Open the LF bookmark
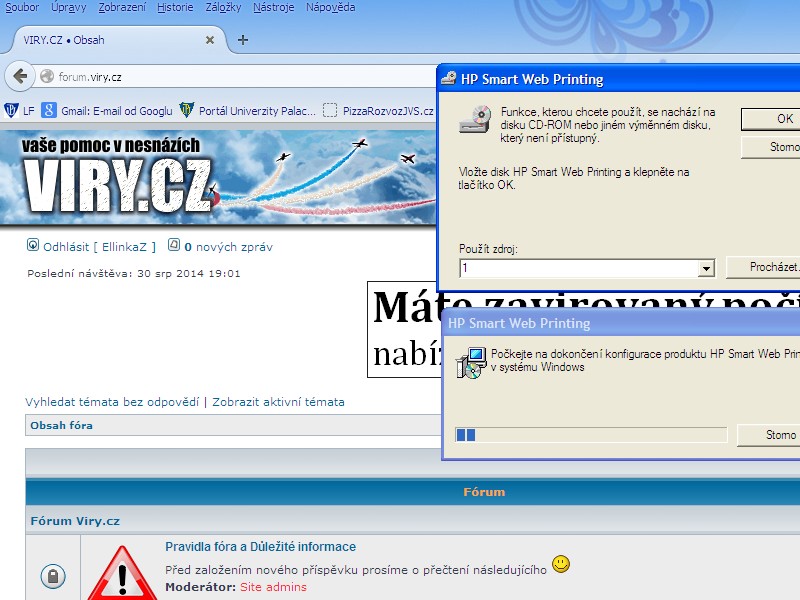 20,111
